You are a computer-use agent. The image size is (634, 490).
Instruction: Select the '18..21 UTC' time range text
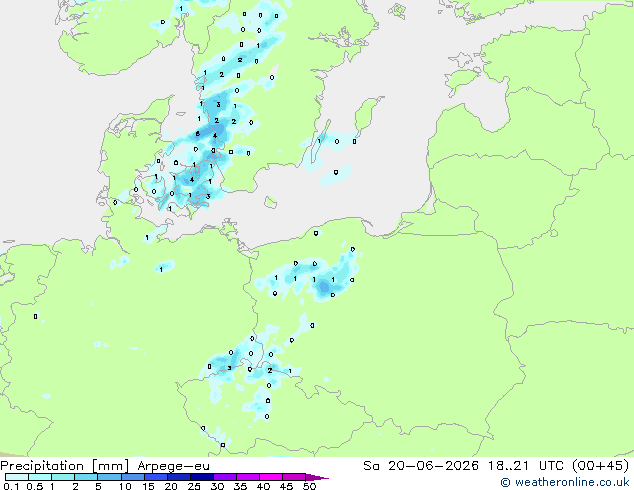pos(525,466)
